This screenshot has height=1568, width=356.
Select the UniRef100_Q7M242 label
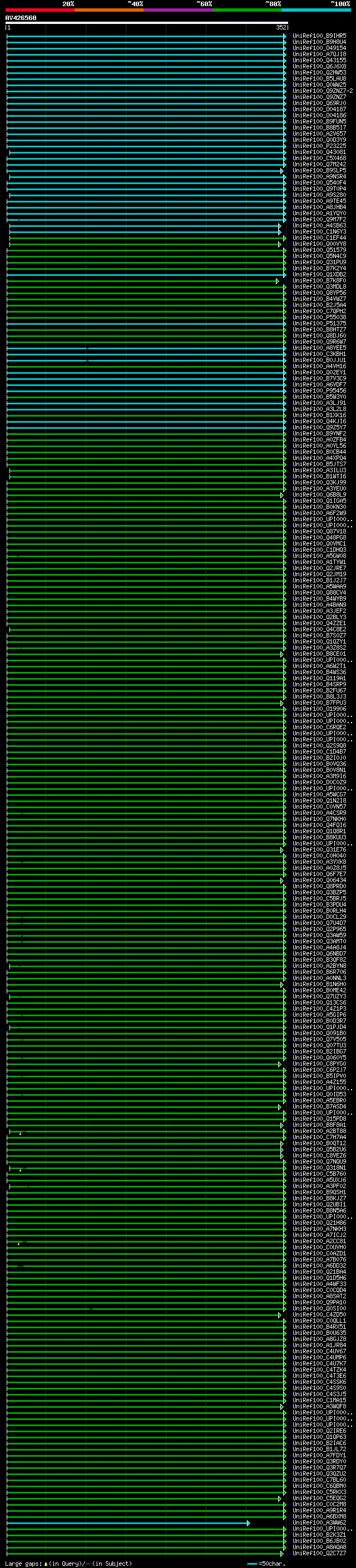point(319,164)
